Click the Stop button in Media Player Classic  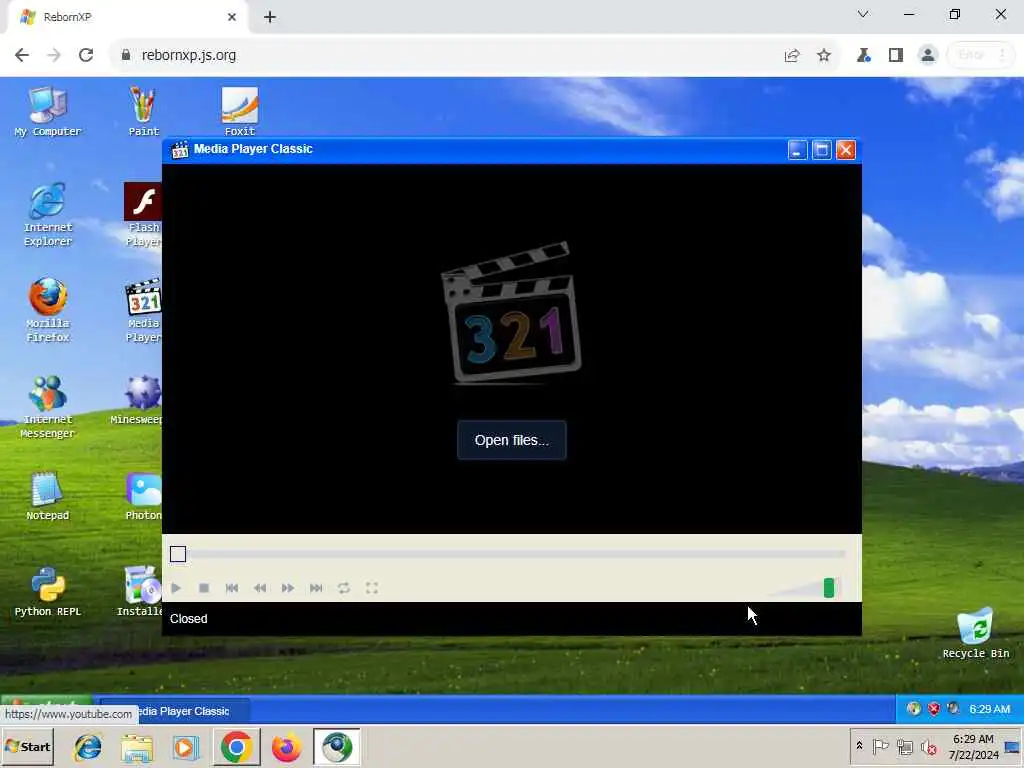click(204, 588)
